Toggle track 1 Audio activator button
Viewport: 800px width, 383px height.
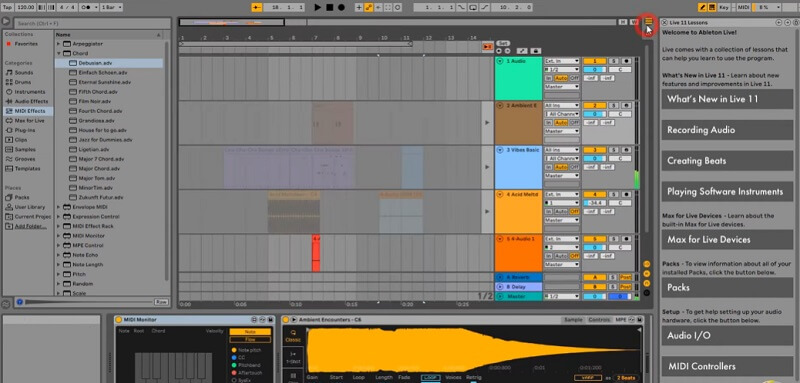(594, 61)
